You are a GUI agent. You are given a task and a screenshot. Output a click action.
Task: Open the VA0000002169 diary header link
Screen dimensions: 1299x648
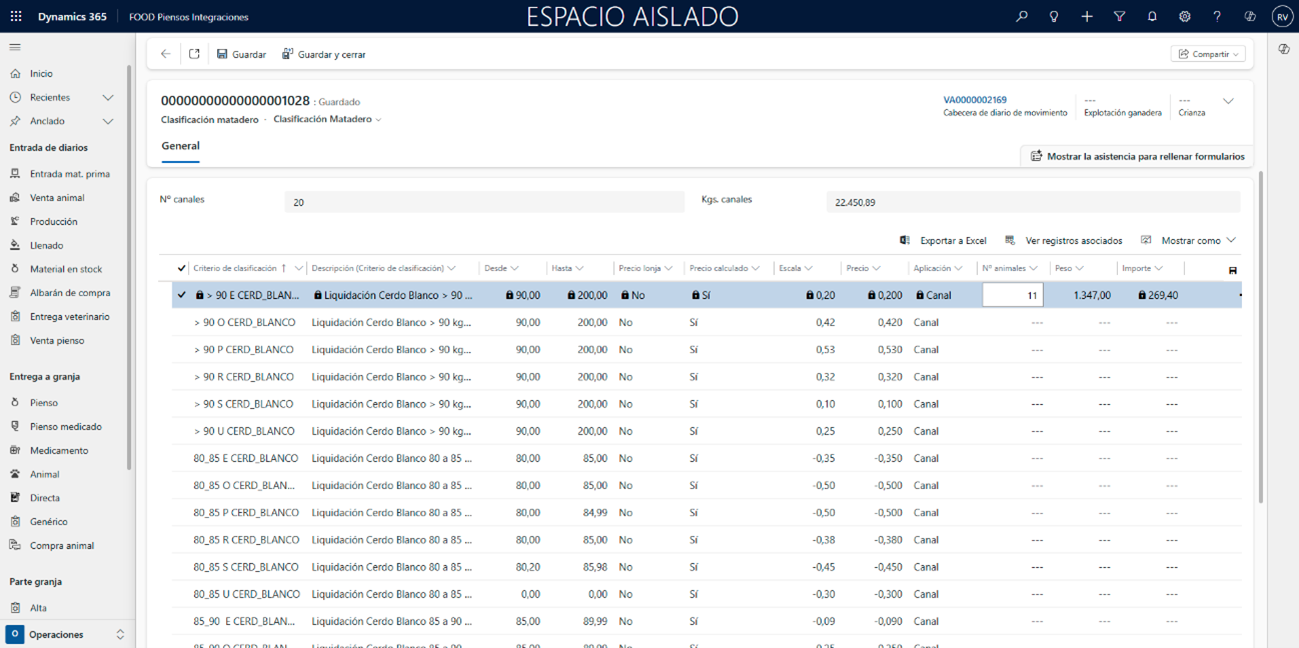click(975, 100)
